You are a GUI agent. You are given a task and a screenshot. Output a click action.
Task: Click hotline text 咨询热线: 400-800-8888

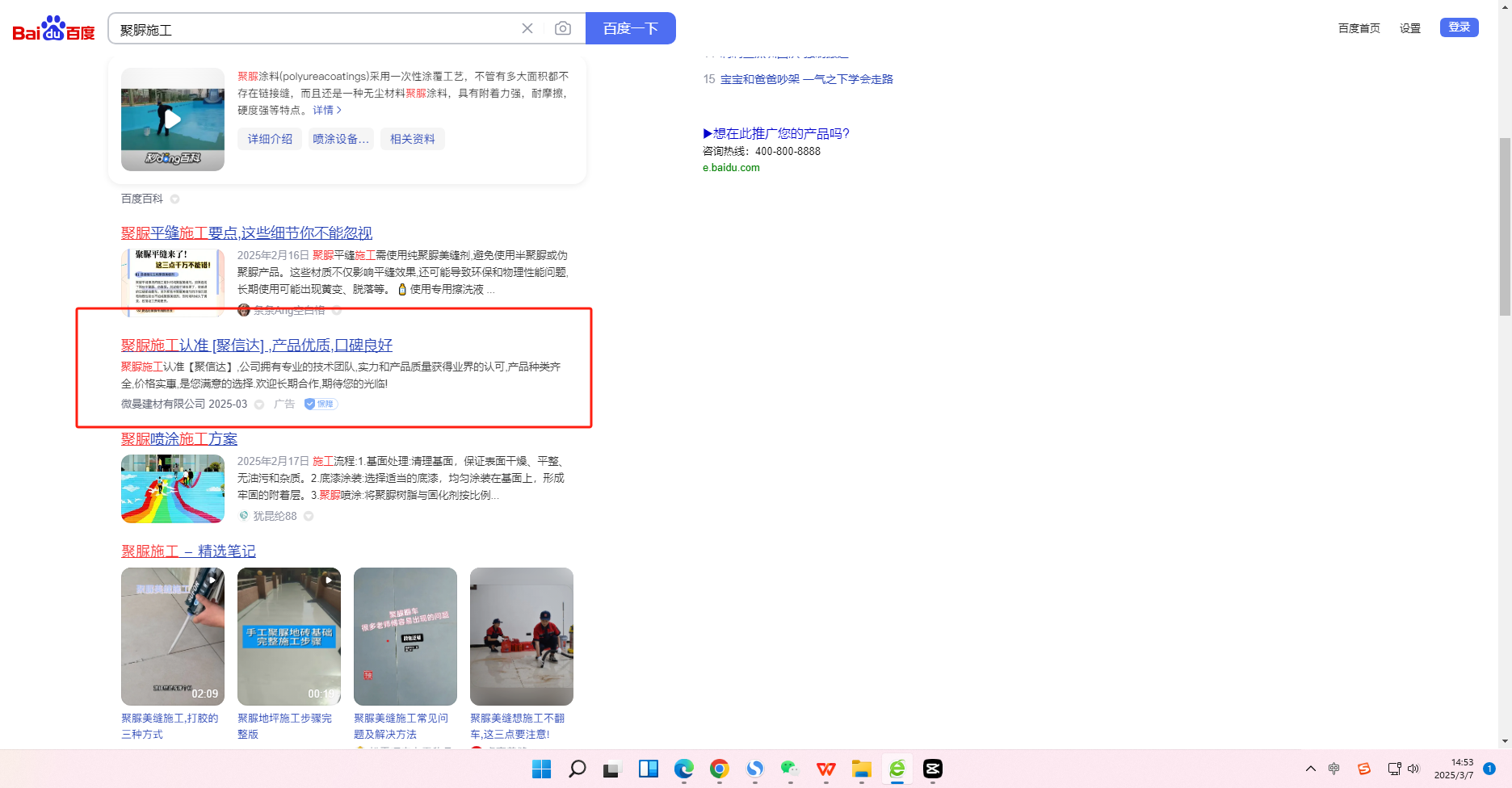(x=762, y=151)
